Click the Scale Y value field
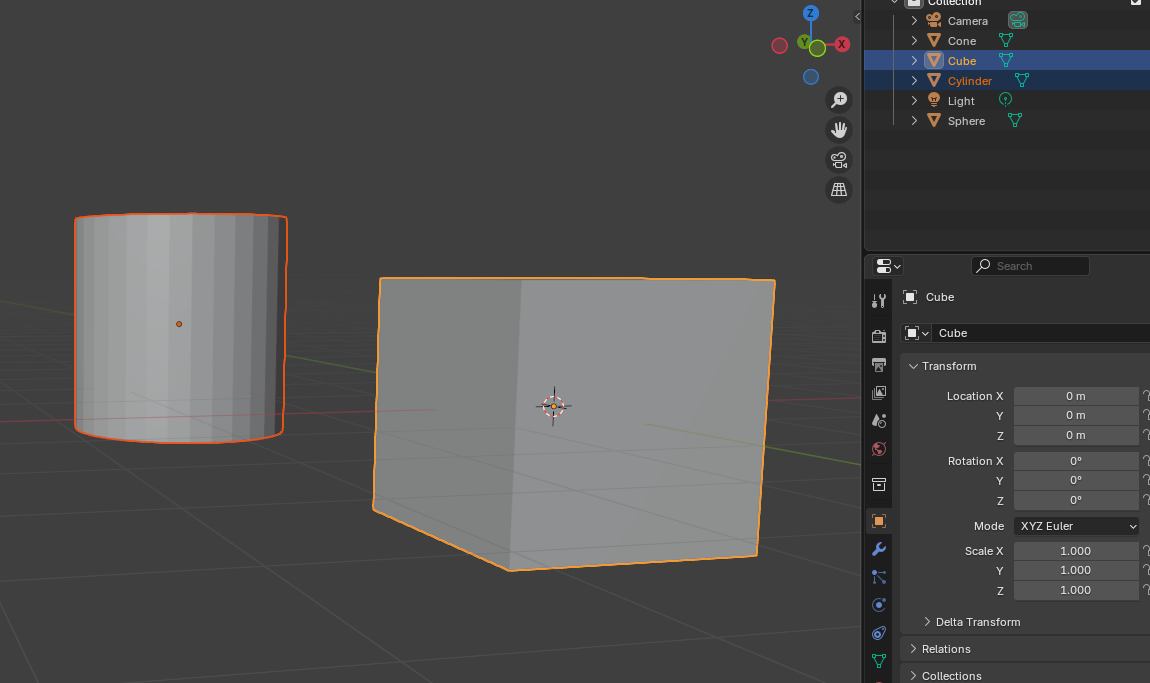 [1076, 570]
